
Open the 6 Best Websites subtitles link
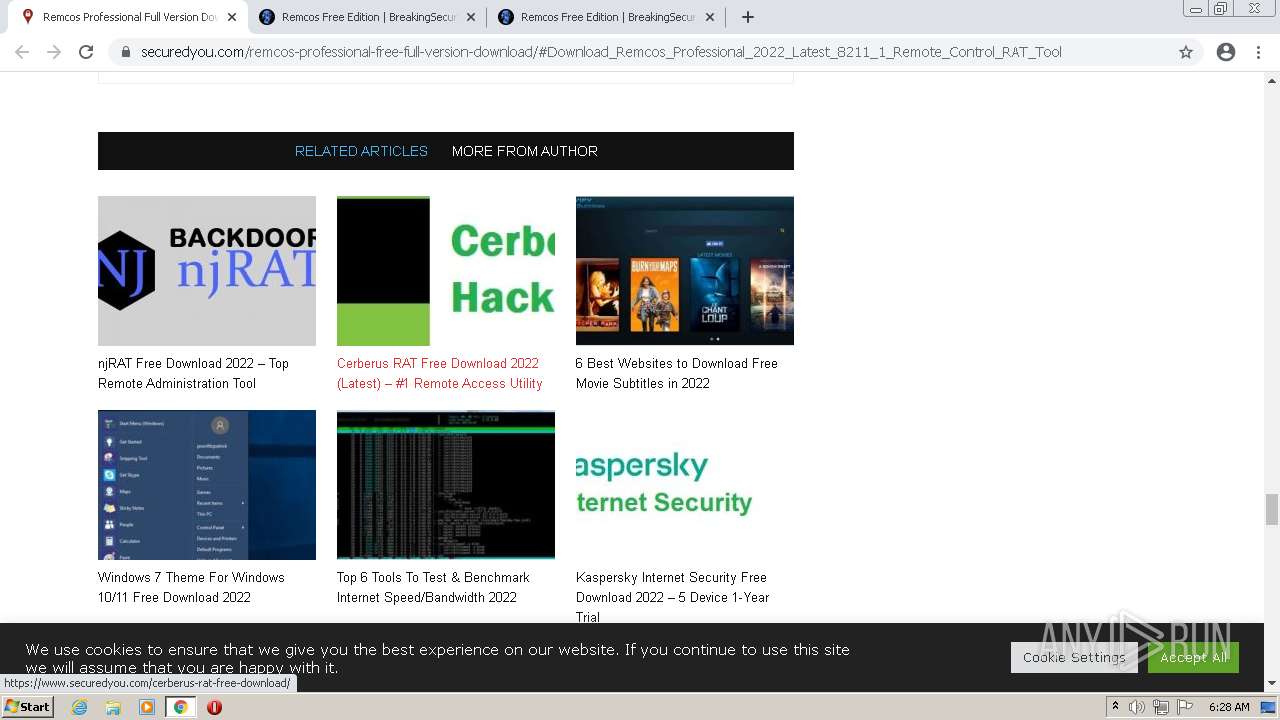point(677,373)
